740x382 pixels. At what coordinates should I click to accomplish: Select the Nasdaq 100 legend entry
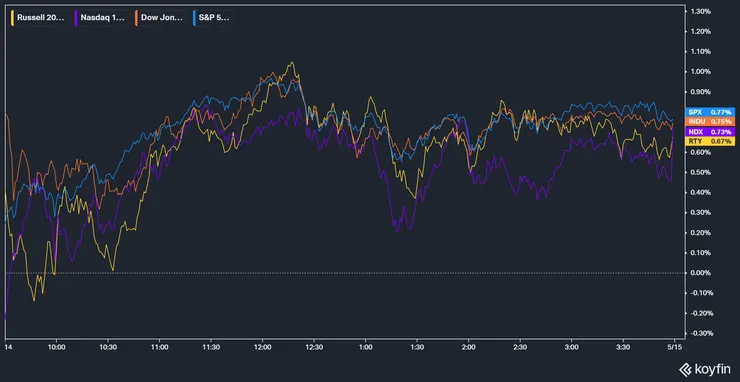coord(101,18)
